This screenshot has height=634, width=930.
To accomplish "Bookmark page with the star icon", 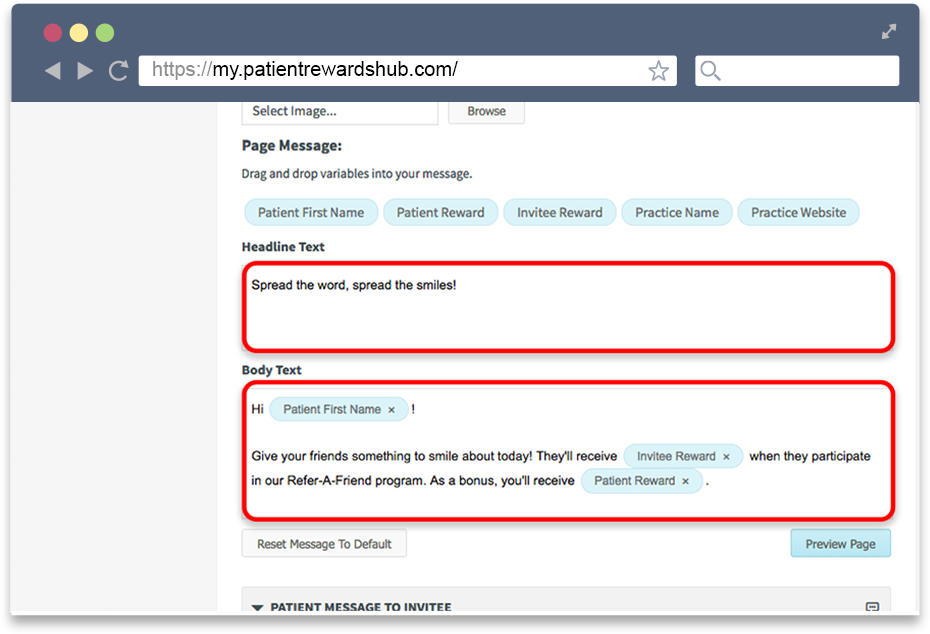I will (658, 71).
